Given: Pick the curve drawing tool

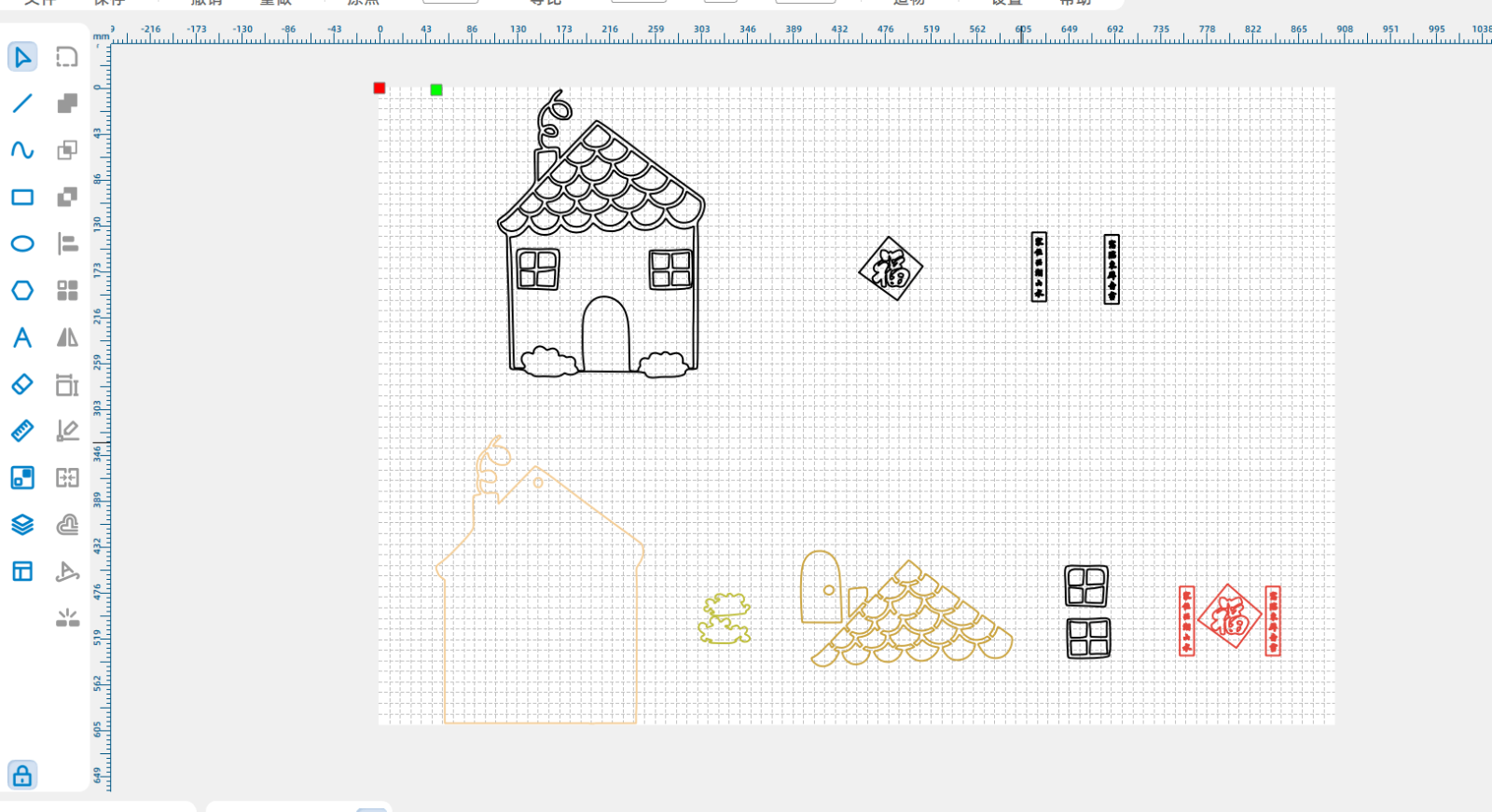Looking at the screenshot, I should pos(22,150).
